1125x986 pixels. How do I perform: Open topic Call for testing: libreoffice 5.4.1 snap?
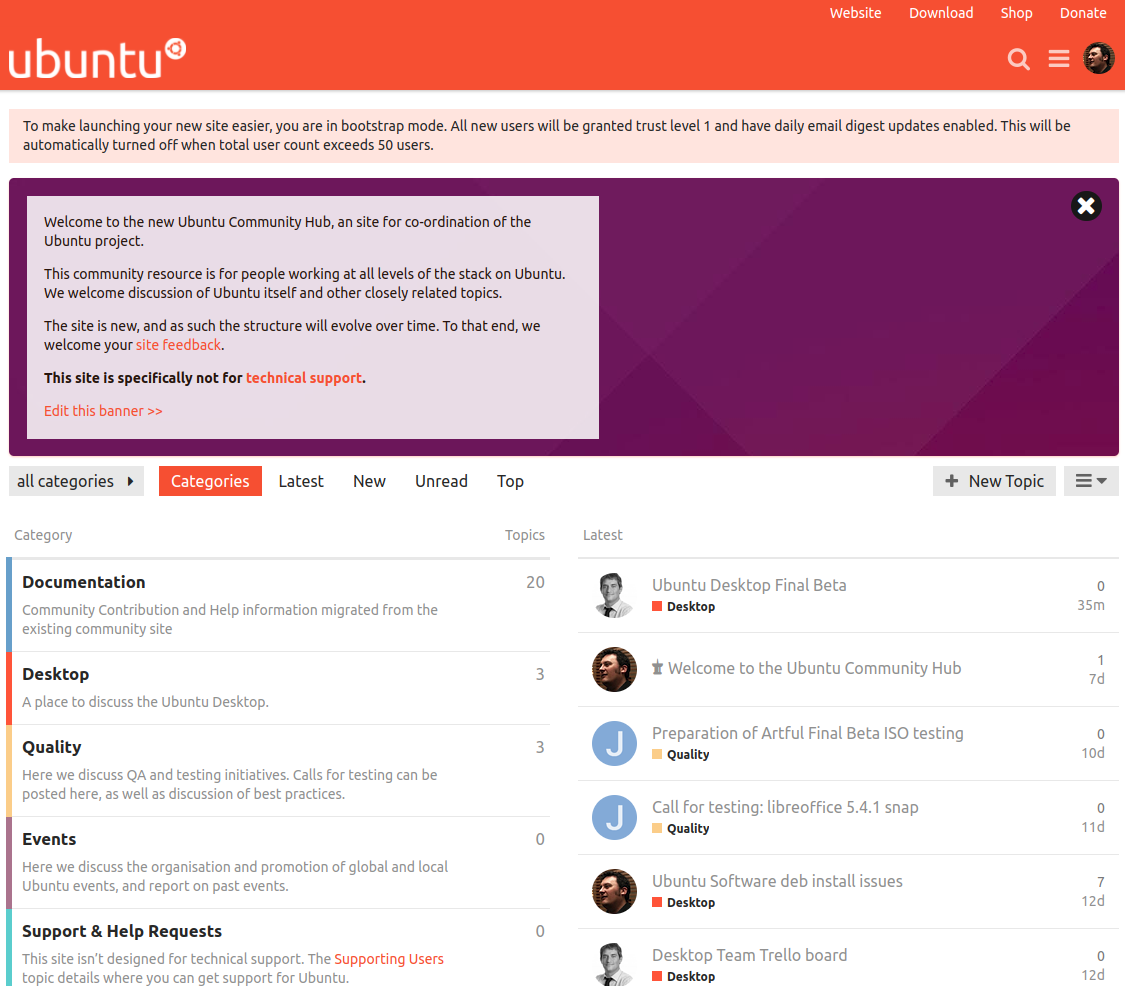(x=785, y=807)
